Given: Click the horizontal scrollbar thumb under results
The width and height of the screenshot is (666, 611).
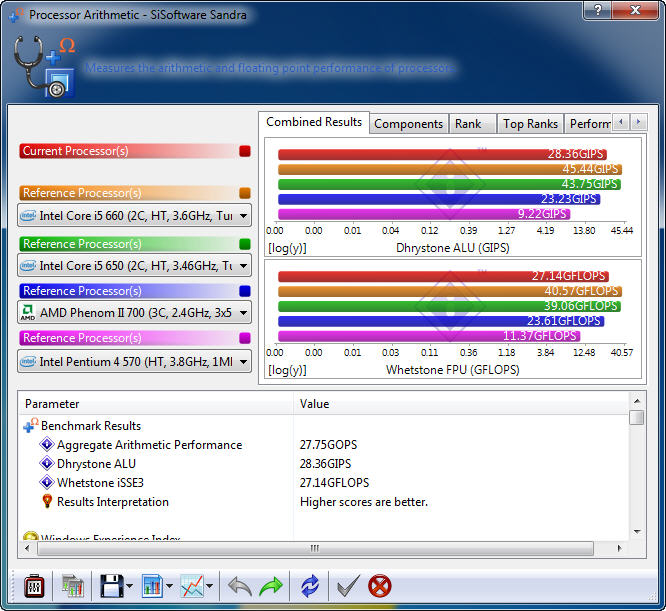Looking at the screenshot, I should 315,548.
